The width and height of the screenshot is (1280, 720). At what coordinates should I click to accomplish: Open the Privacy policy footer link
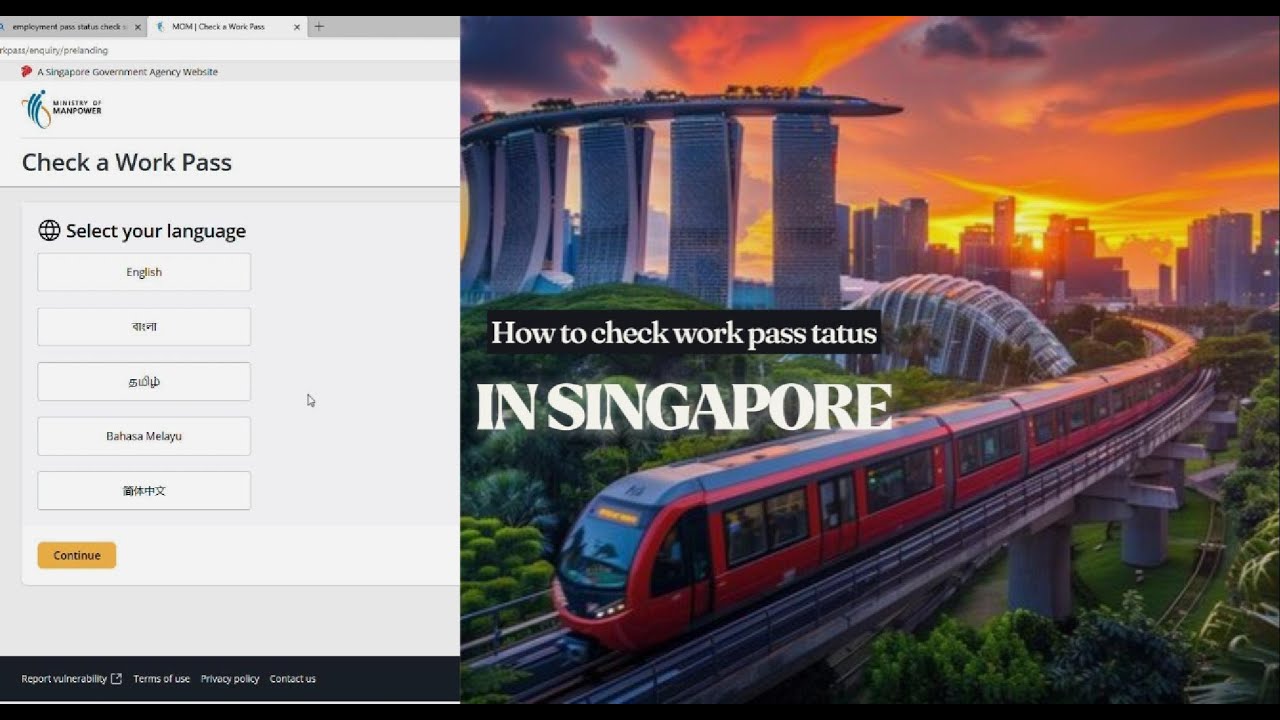[x=230, y=679]
